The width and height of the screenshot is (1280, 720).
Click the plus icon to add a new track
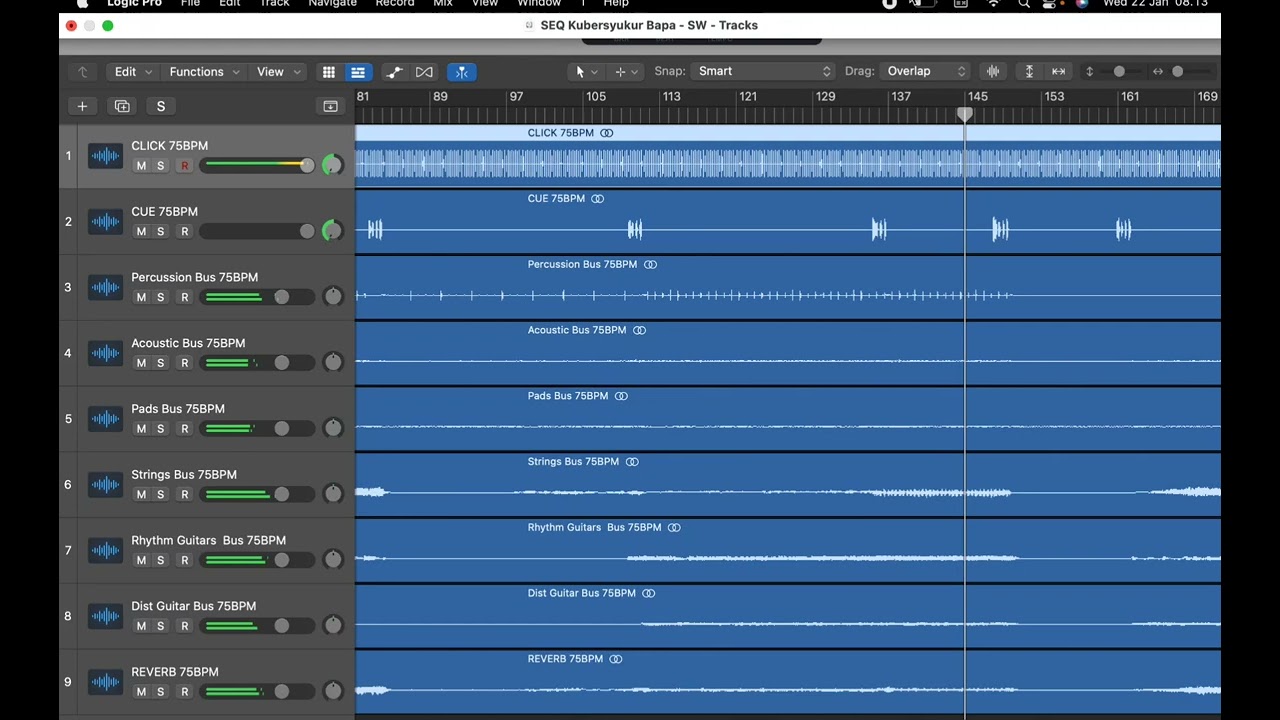pos(82,106)
